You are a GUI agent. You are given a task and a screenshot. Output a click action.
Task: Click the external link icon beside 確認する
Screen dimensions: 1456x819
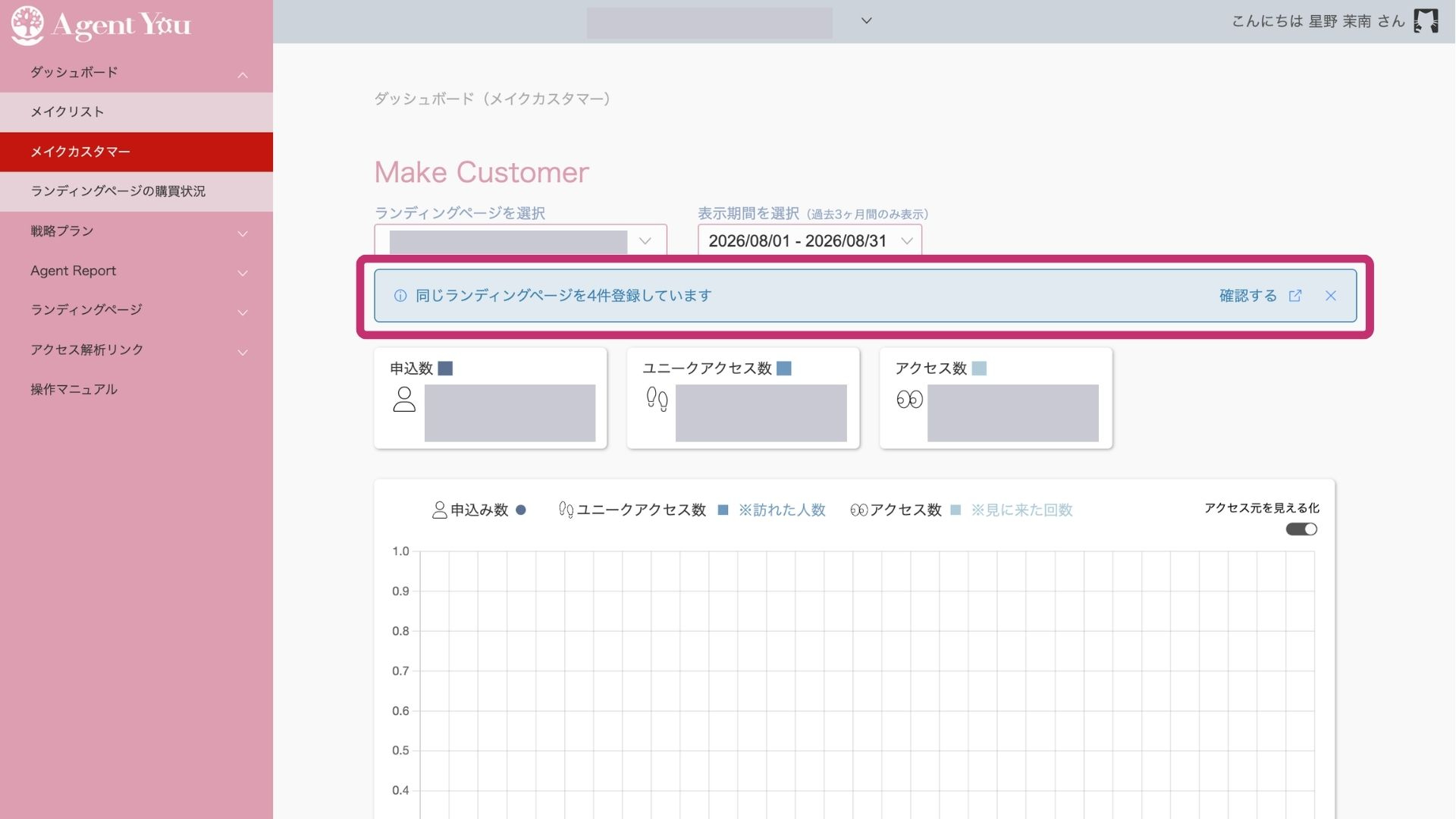point(1295,296)
